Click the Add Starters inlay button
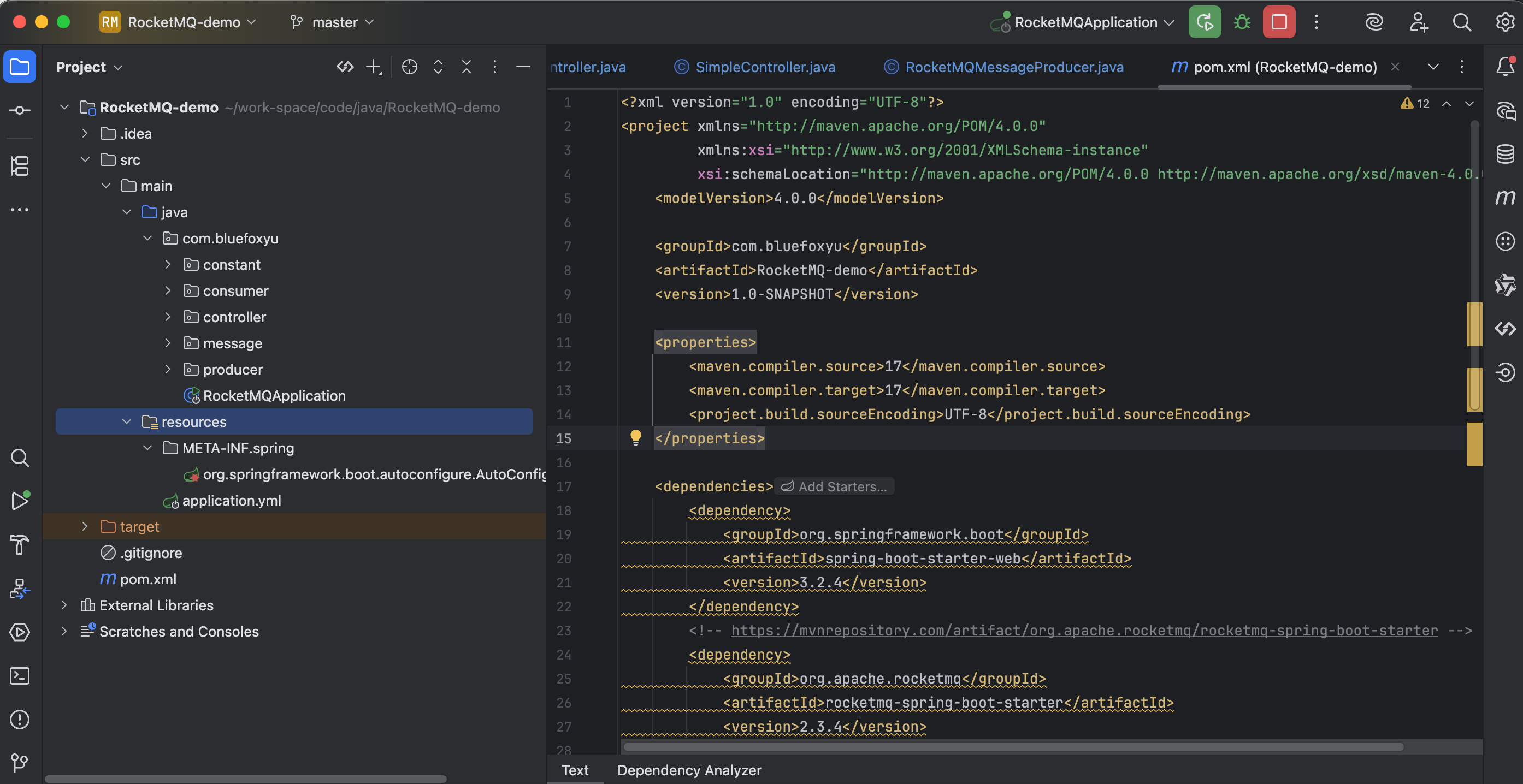 coord(834,486)
